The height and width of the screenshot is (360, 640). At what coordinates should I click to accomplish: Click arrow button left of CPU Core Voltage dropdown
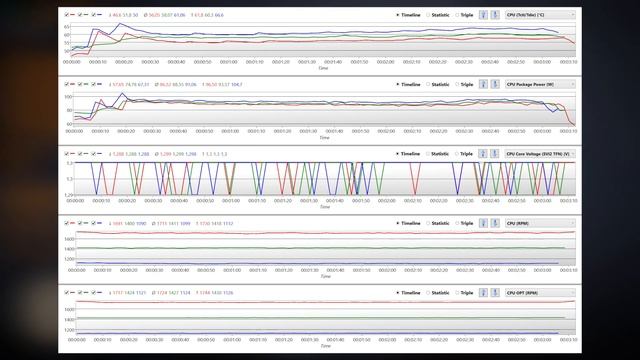coord(494,153)
